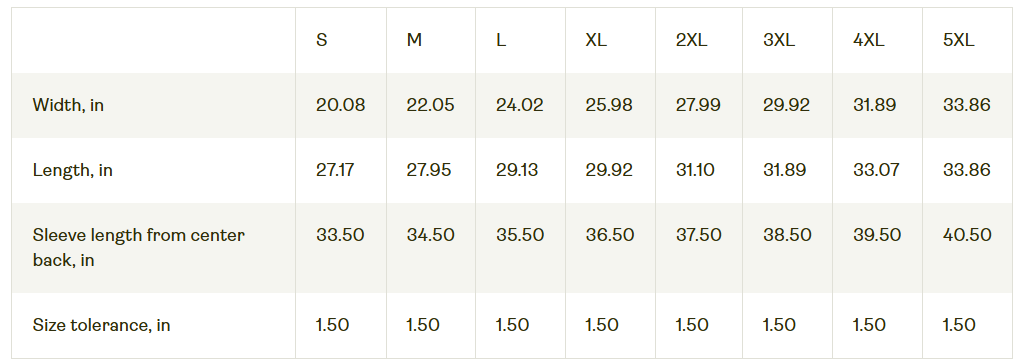This screenshot has height=363, width=1015.
Task: Click the 2XL column header
Action: [691, 40]
